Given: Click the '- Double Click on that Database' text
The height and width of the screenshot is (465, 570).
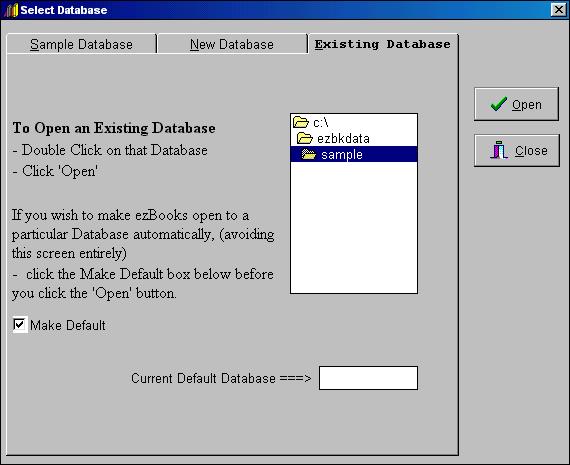Looking at the screenshot, I should [x=110, y=150].
